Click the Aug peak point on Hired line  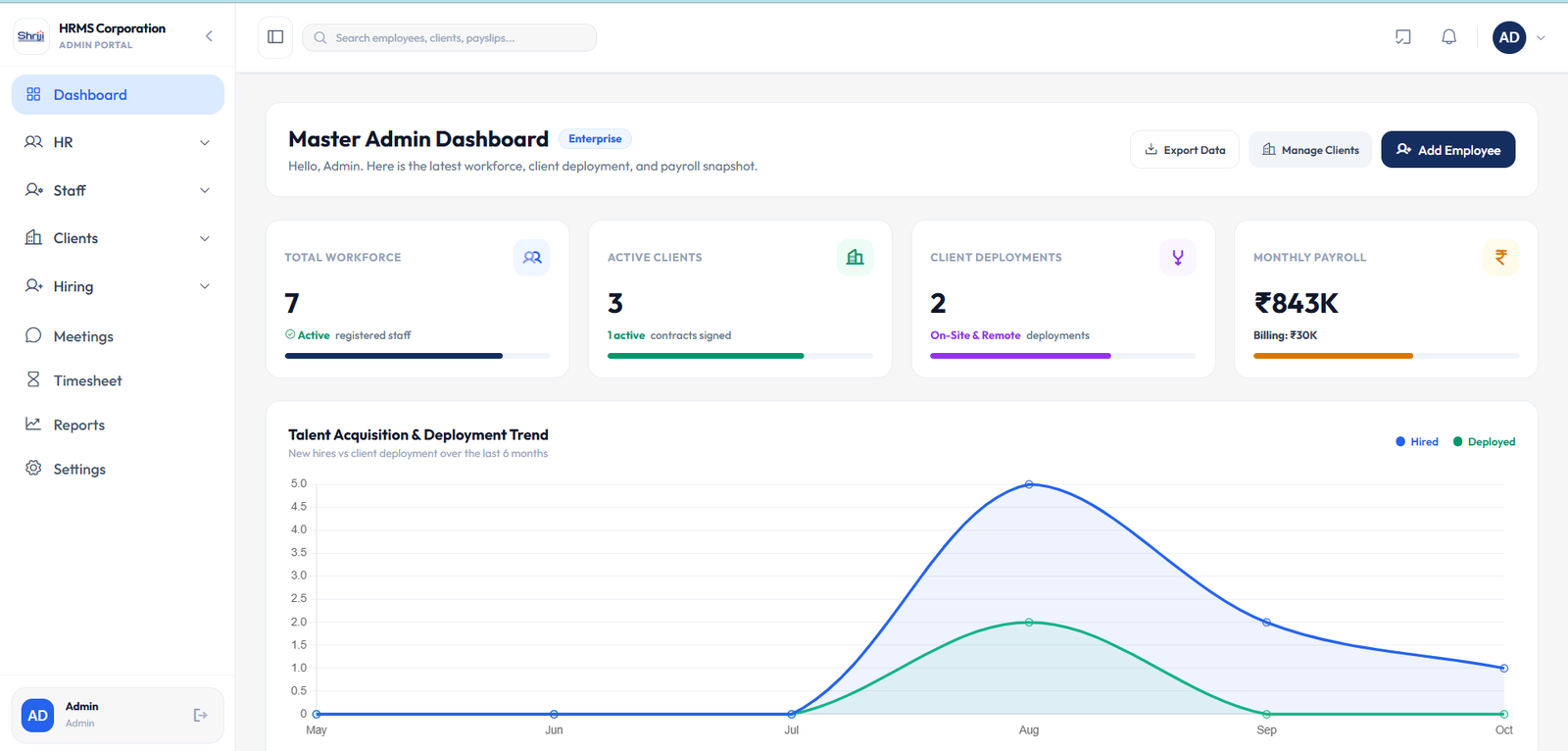pyautogui.click(x=1029, y=484)
